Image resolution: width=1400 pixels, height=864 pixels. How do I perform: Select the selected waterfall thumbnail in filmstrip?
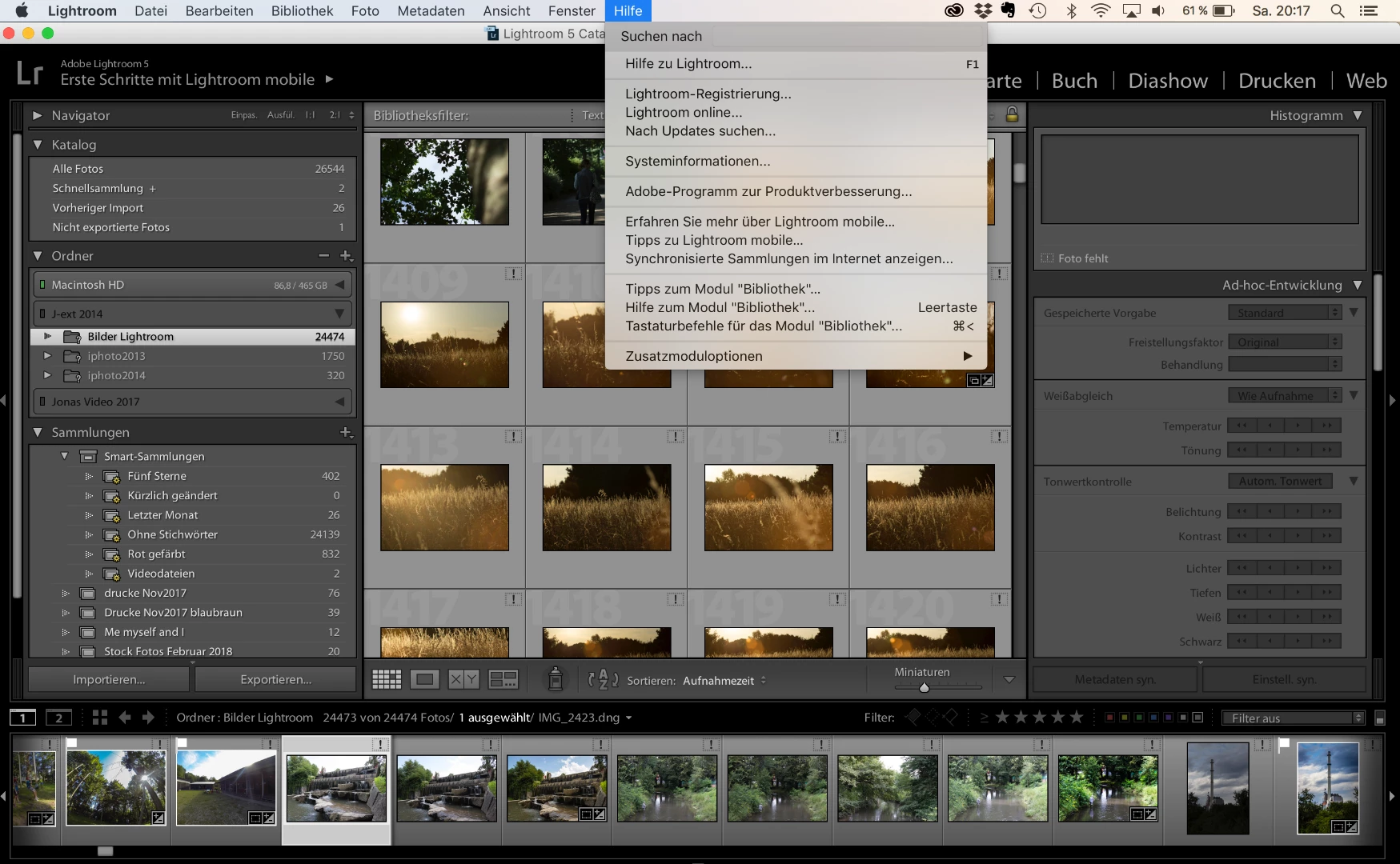336,788
